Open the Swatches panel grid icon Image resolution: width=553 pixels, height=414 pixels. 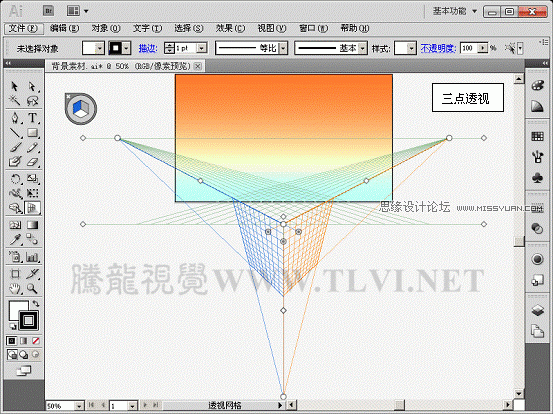point(537,136)
